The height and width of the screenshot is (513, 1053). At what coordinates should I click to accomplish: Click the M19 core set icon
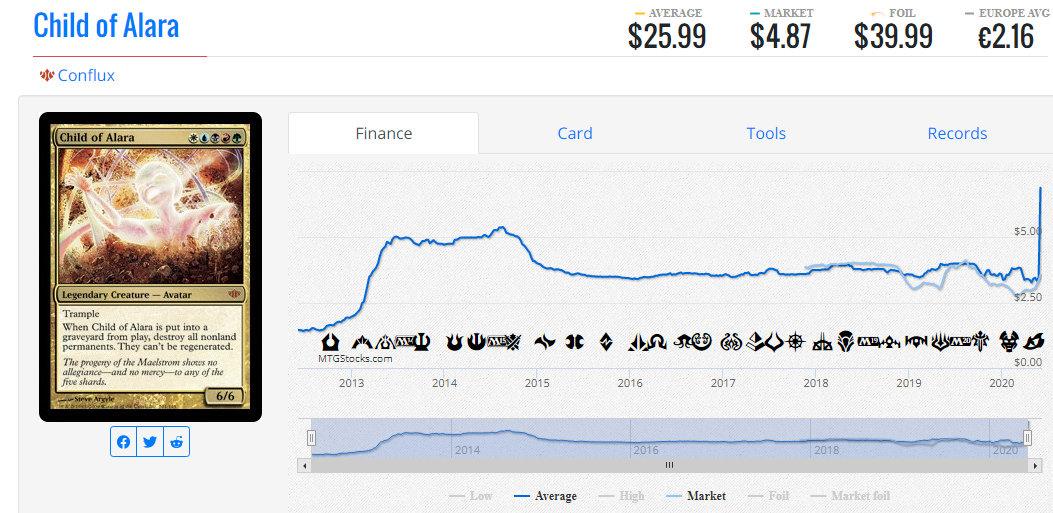click(x=868, y=341)
